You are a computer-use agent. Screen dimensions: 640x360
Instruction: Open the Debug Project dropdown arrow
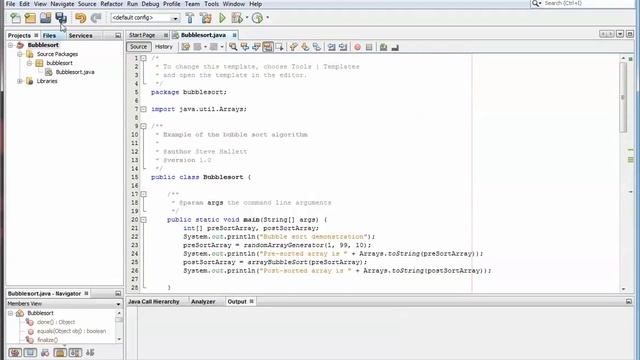(x=247, y=18)
